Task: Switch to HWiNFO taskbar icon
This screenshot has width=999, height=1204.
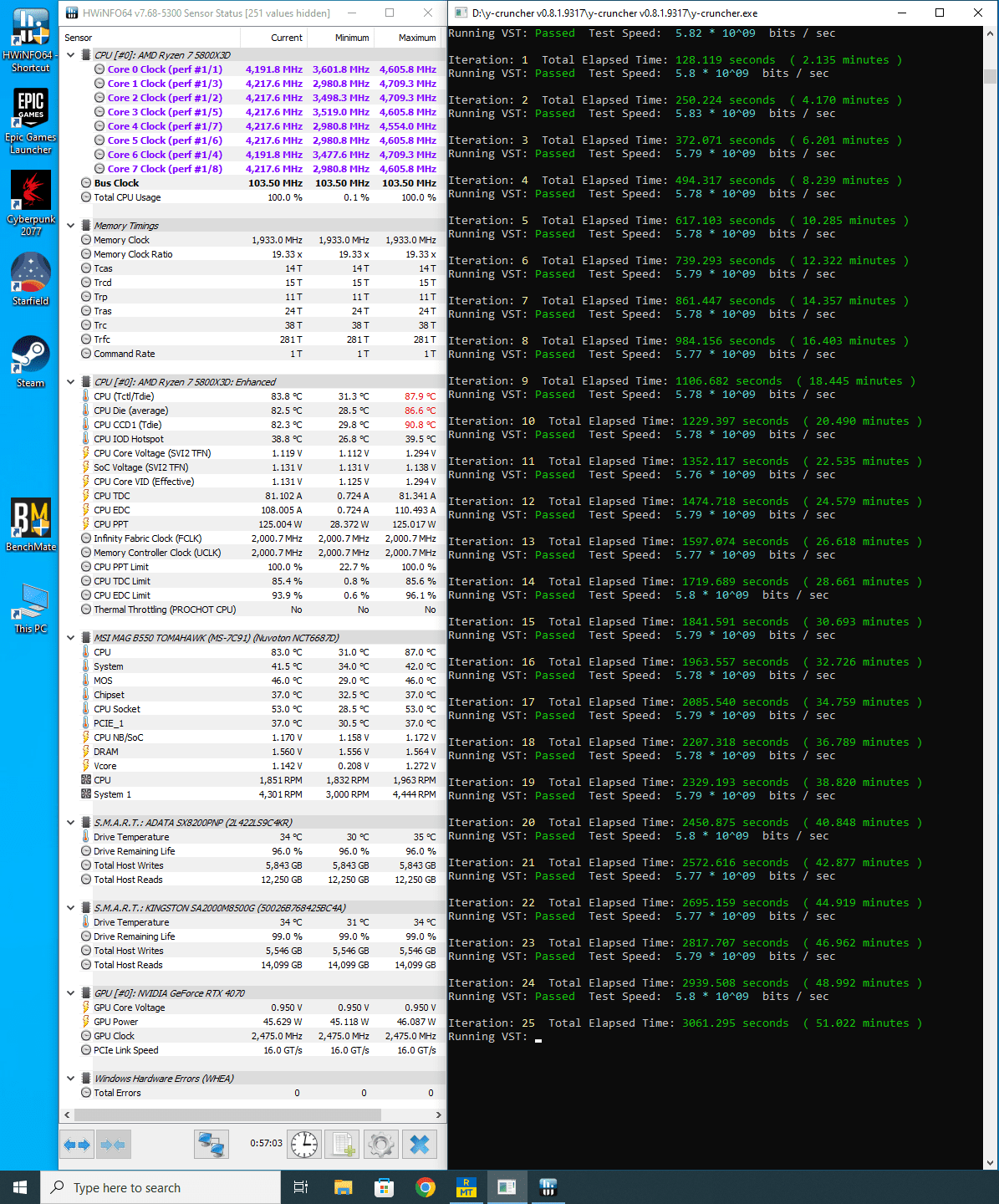Action: click(x=548, y=1187)
